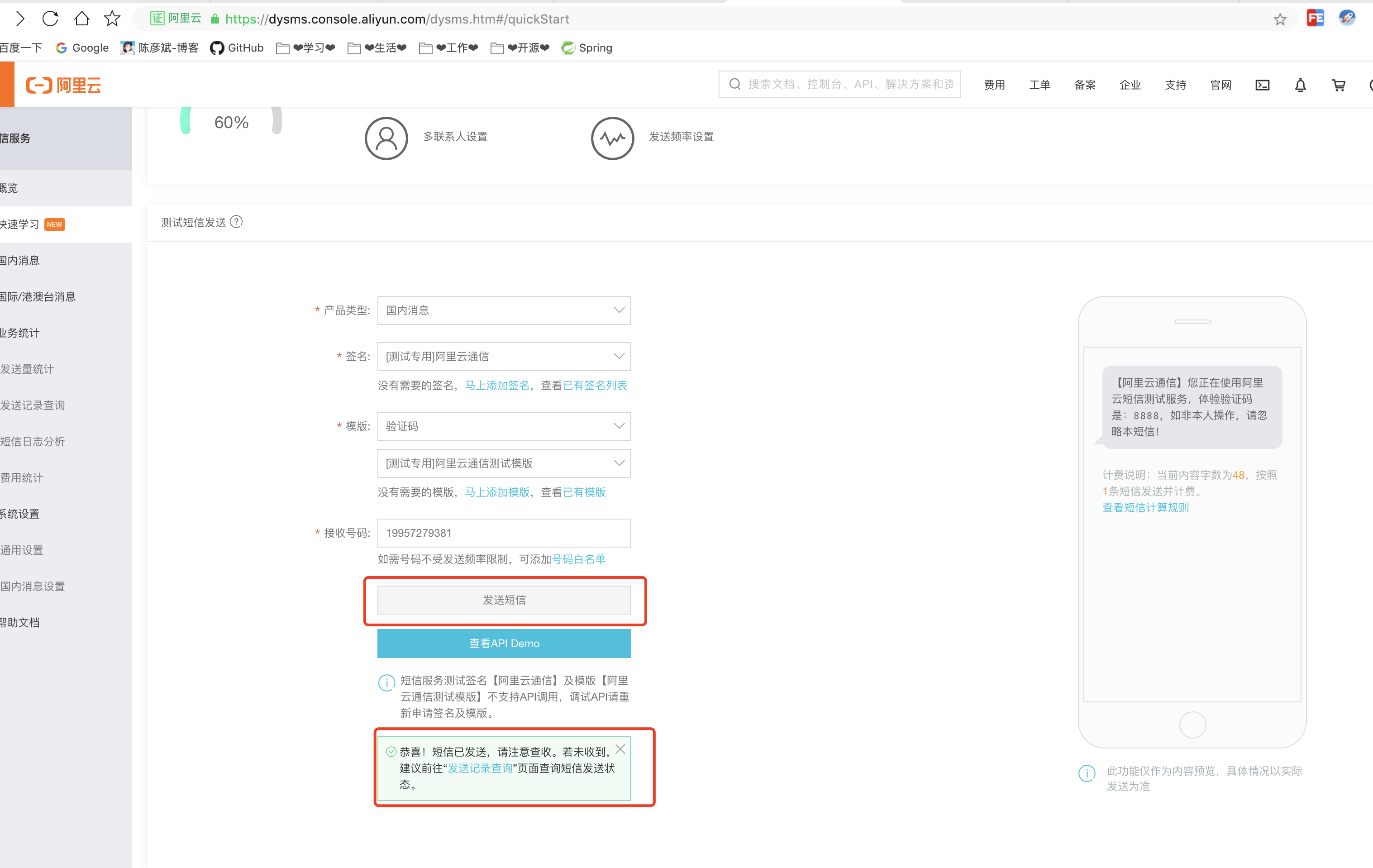
Task: Click 已有模版 link
Action: coord(584,492)
